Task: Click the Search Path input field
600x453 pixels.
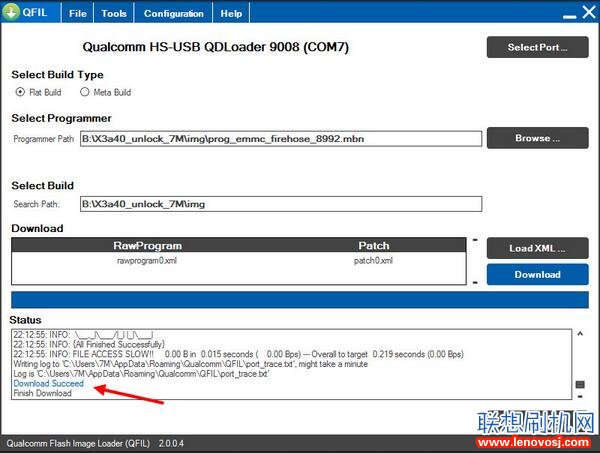Action: [x=281, y=204]
